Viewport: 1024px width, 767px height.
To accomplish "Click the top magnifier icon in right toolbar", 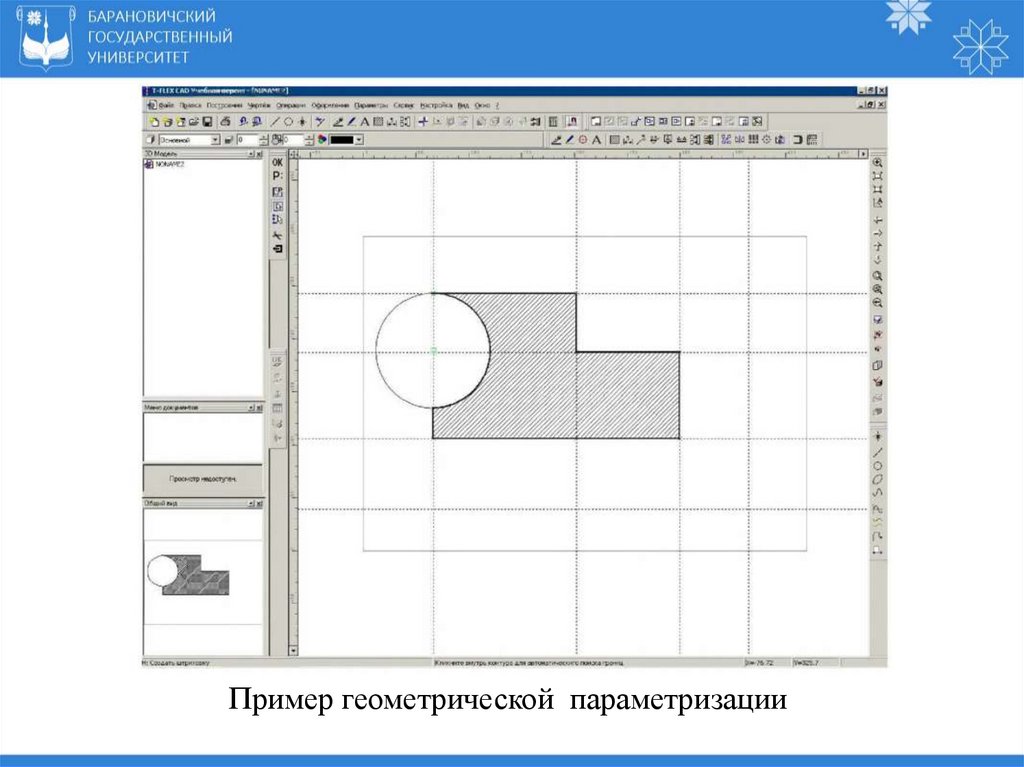I will (x=878, y=163).
